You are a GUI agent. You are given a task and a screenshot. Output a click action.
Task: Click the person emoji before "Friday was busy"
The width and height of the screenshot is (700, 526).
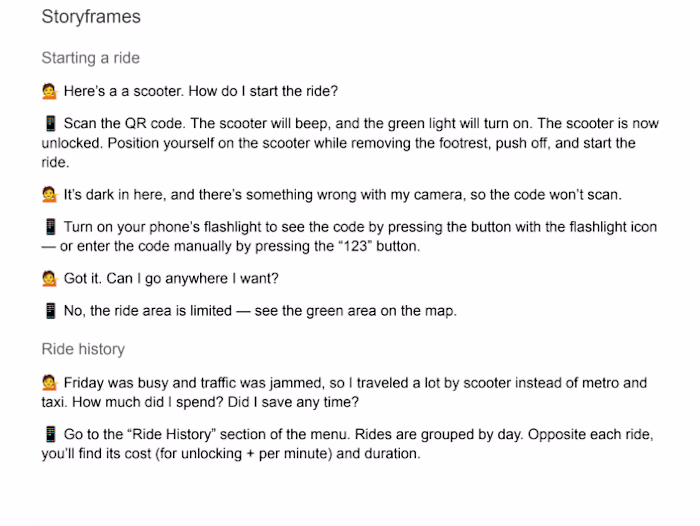click(50, 383)
